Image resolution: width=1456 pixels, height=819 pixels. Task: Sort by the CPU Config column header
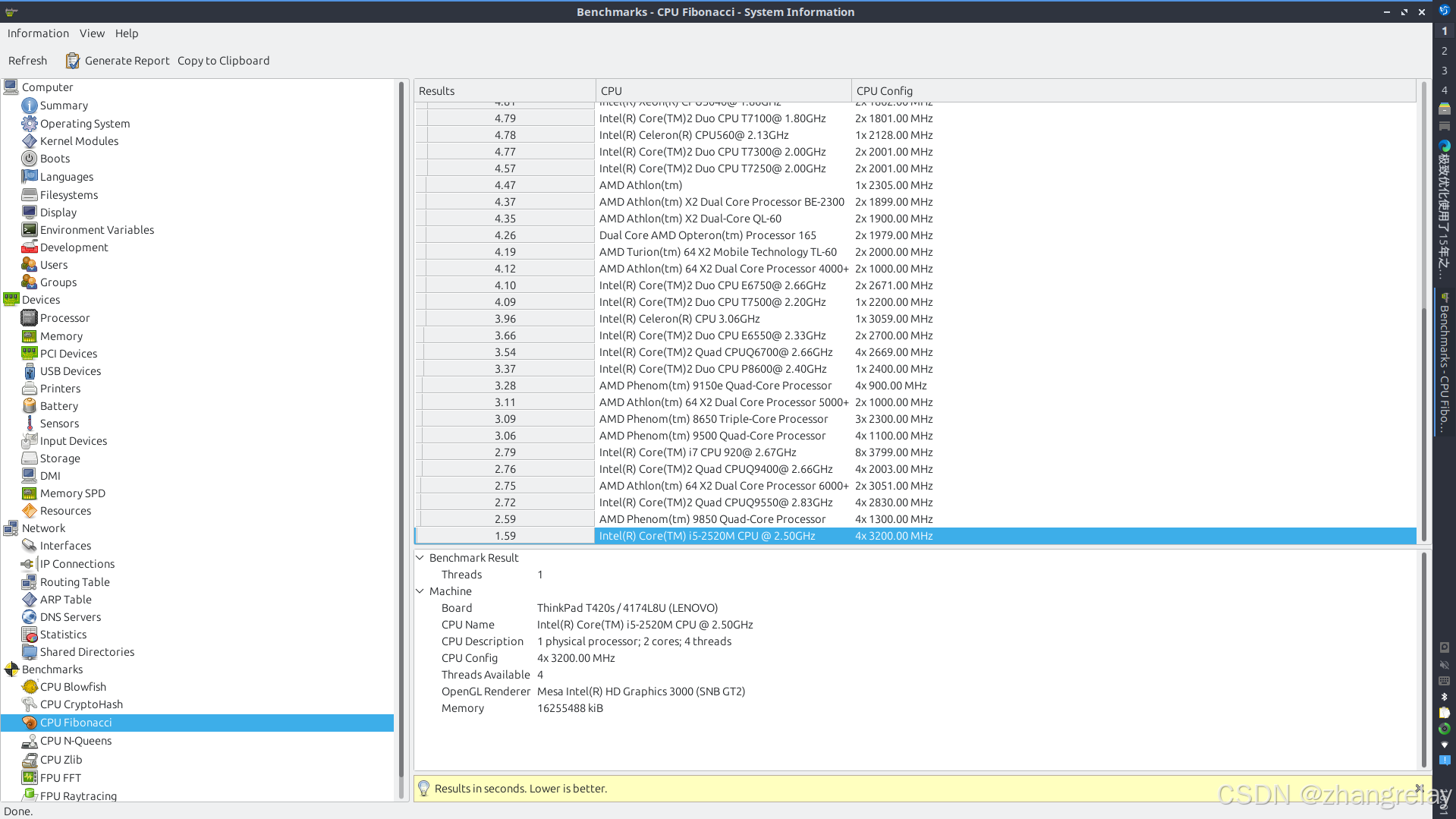[x=1134, y=91]
